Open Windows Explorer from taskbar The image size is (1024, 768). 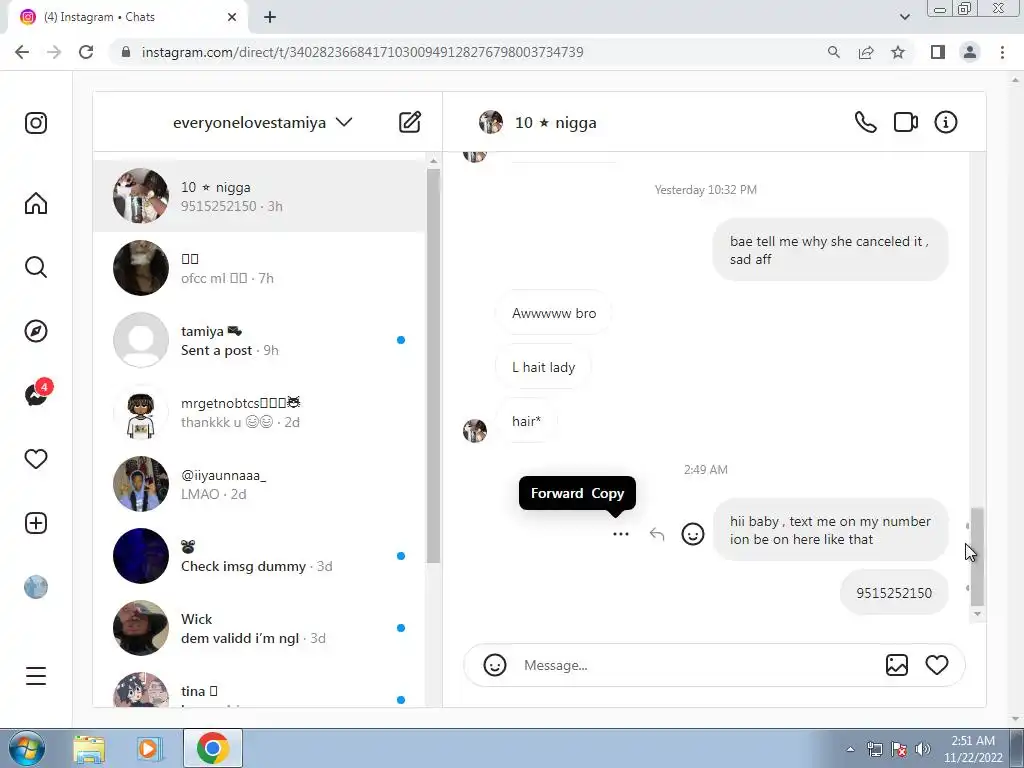89,748
